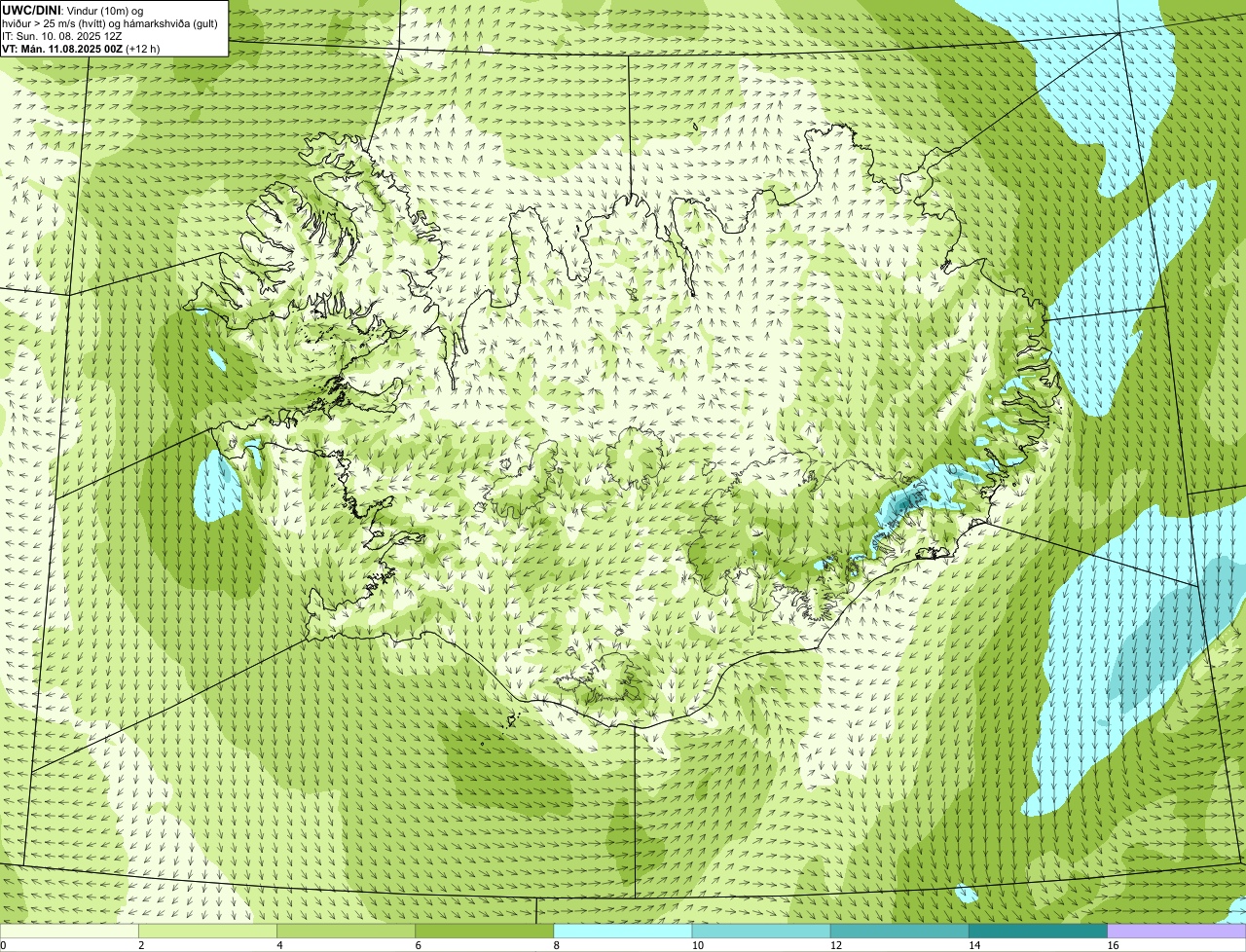The width and height of the screenshot is (1246, 952).
Task: Click the legend scale label '8'
Action: click(x=557, y=945)
